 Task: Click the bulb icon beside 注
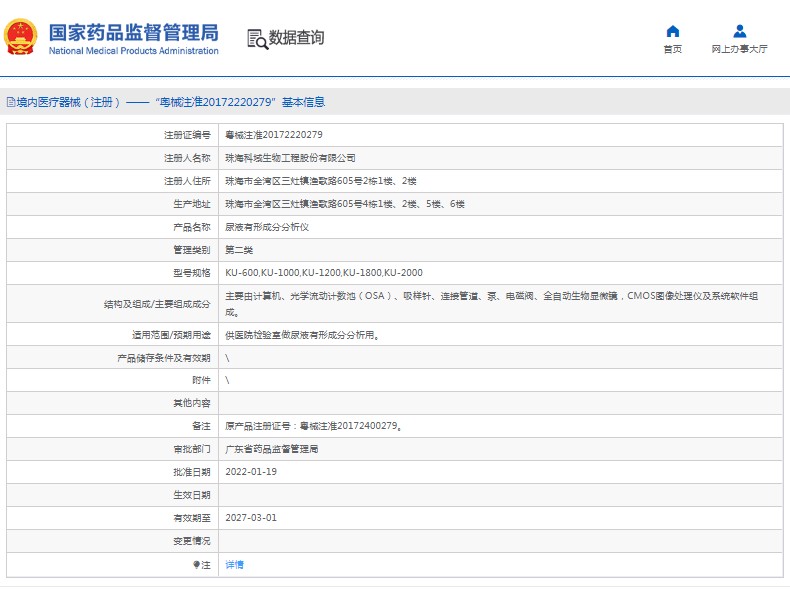tap(196, 565)
